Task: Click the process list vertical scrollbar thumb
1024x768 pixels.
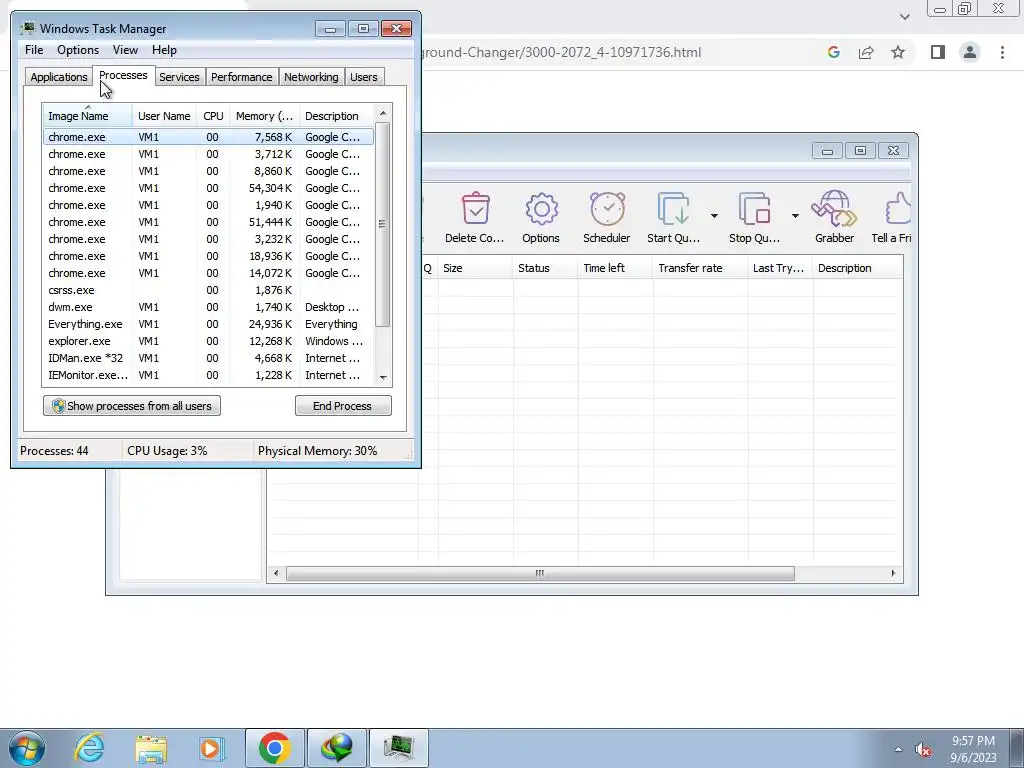Action: pos(383,224)
